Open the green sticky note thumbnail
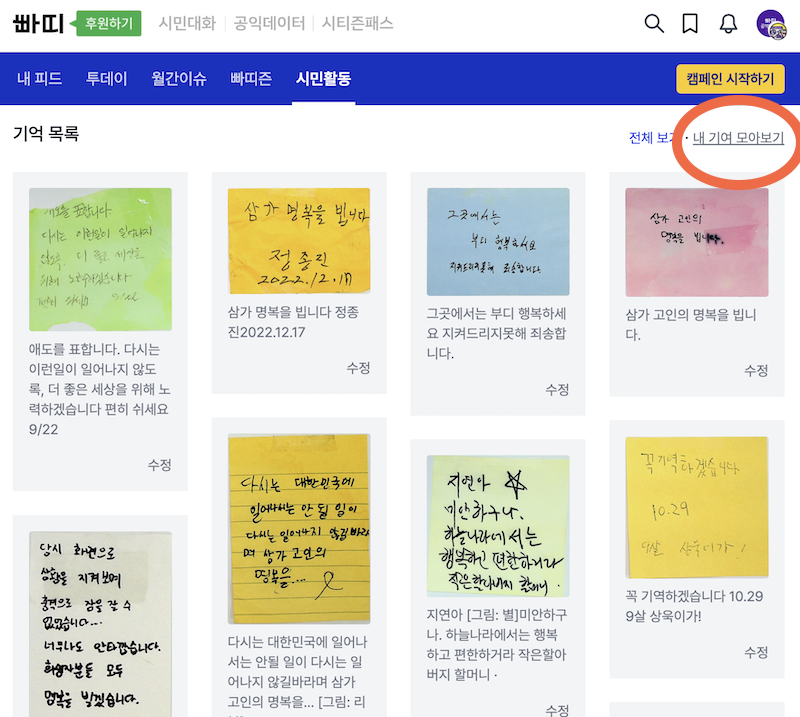 pos(100,259)
